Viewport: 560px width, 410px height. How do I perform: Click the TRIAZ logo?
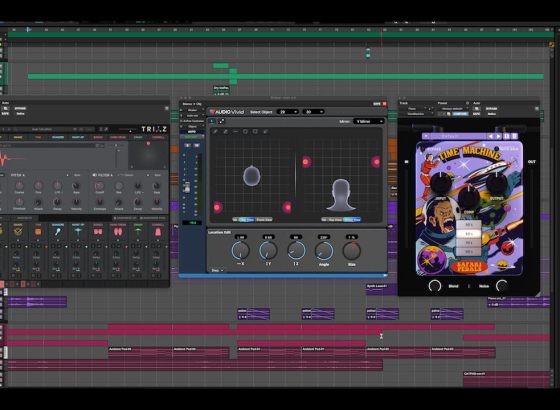[154, 129]
